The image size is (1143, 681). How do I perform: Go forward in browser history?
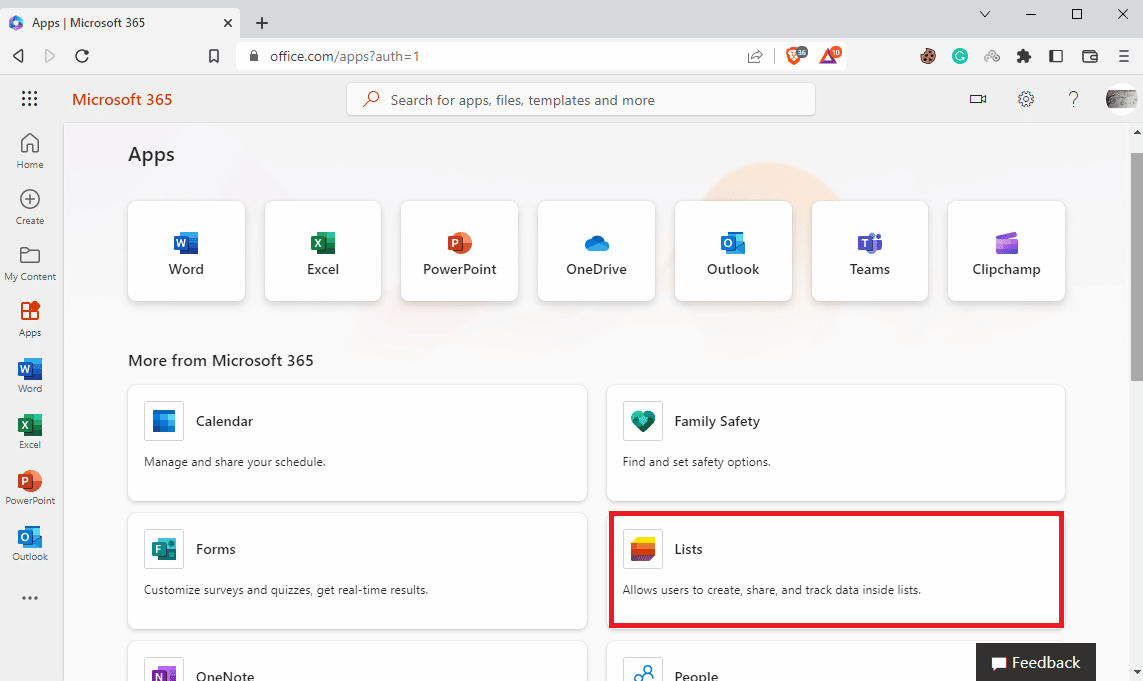coord(50,56)
